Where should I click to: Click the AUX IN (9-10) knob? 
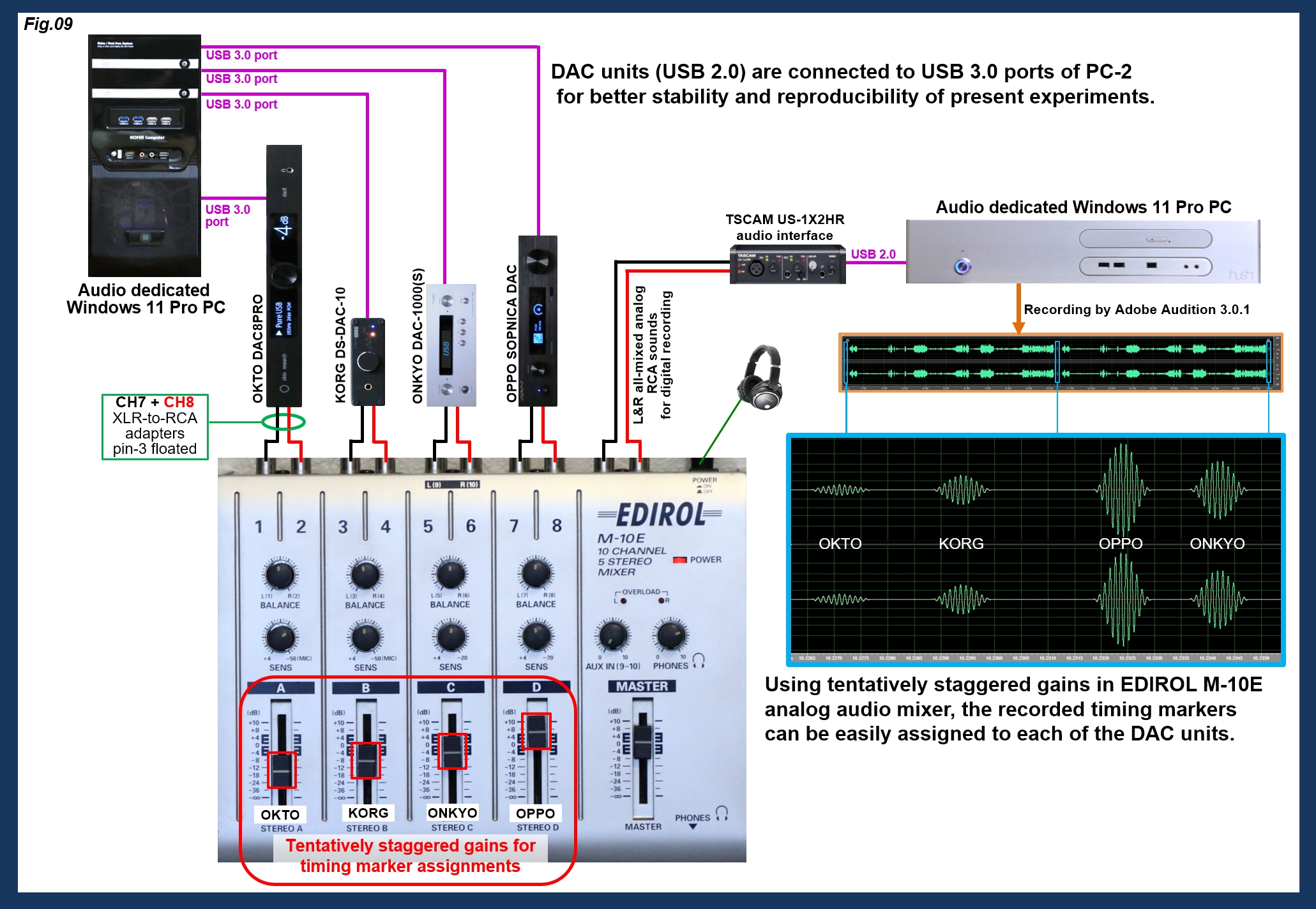613,635
